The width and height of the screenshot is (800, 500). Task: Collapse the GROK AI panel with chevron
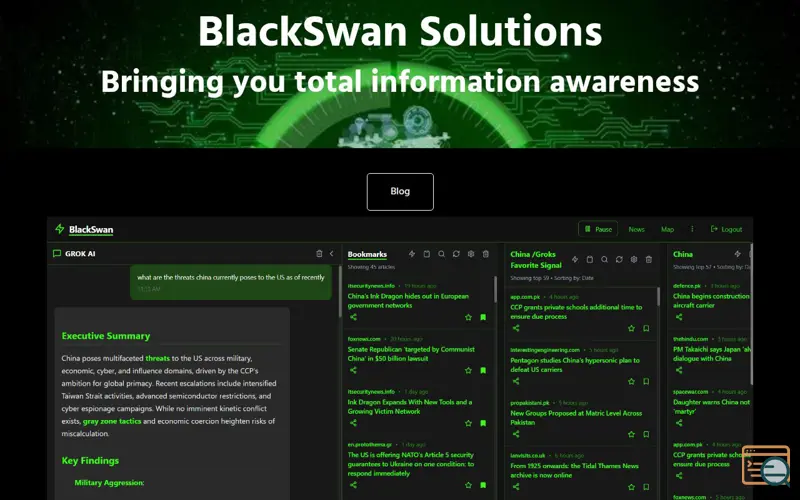pos(332,254)
